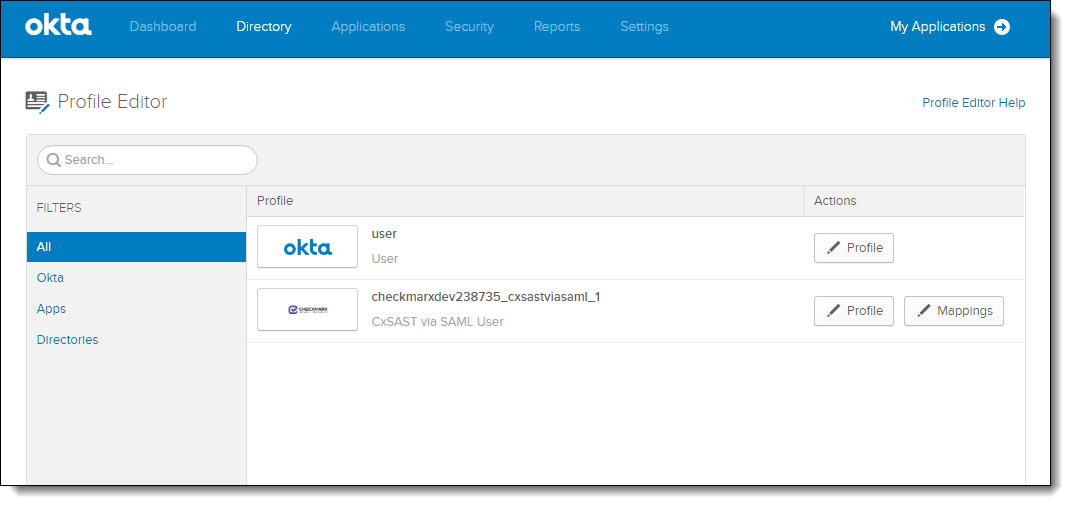Open the Settings menu
1071x506 pixels.
644,27
